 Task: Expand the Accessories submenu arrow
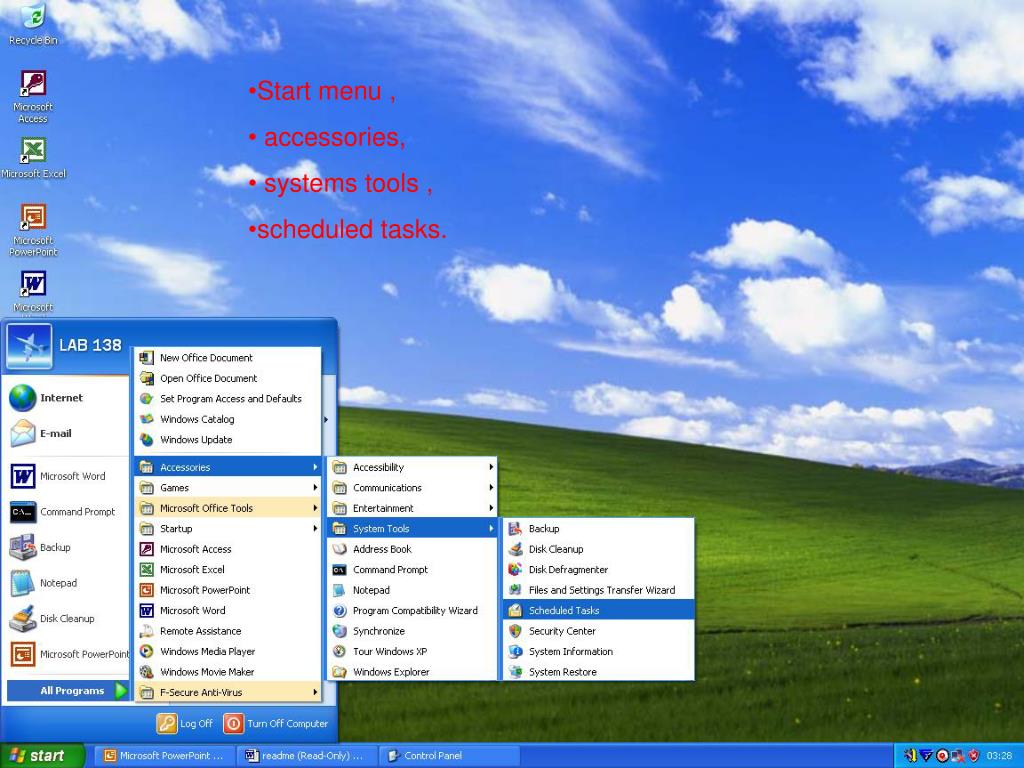315,467
